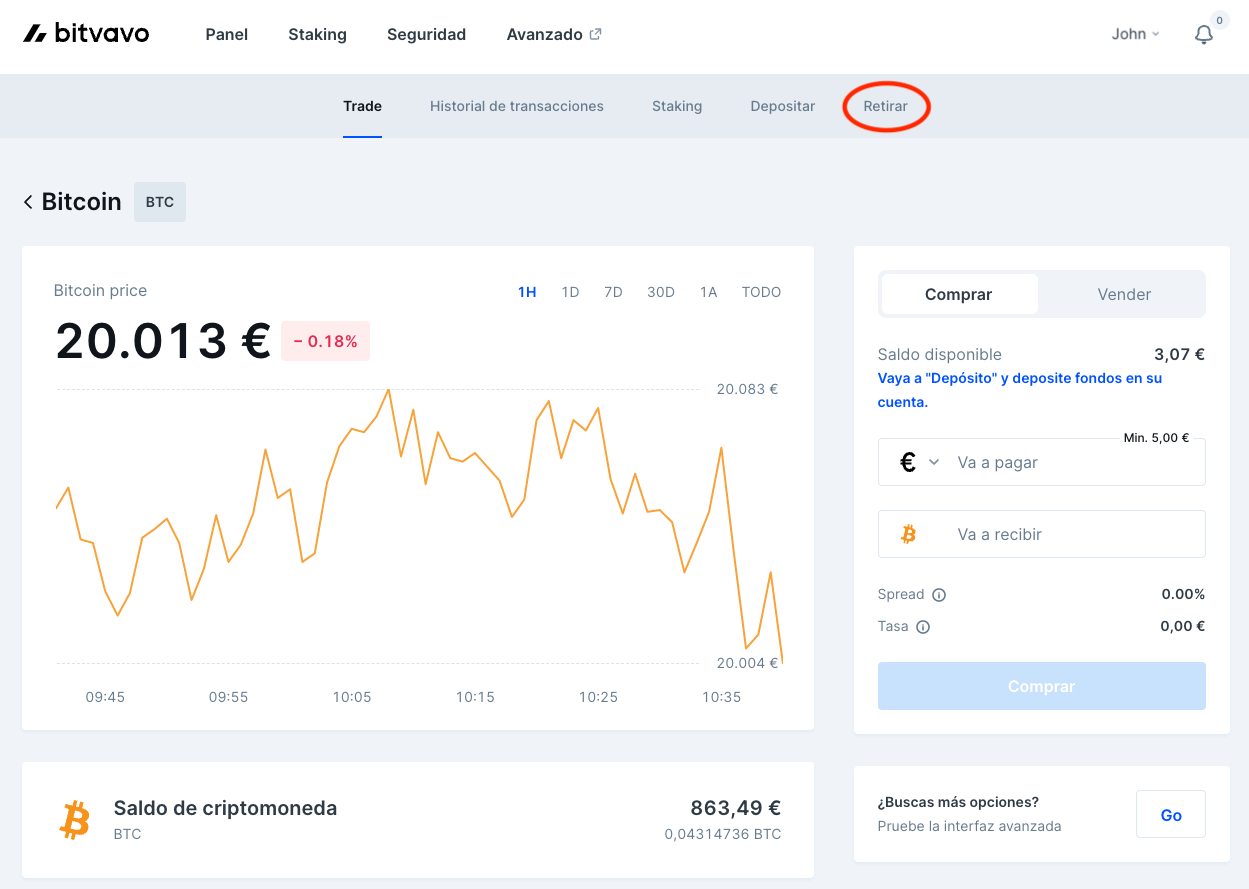Select the TODO chart range
This screenshot has width=1249, height=889.
point(761,292)
